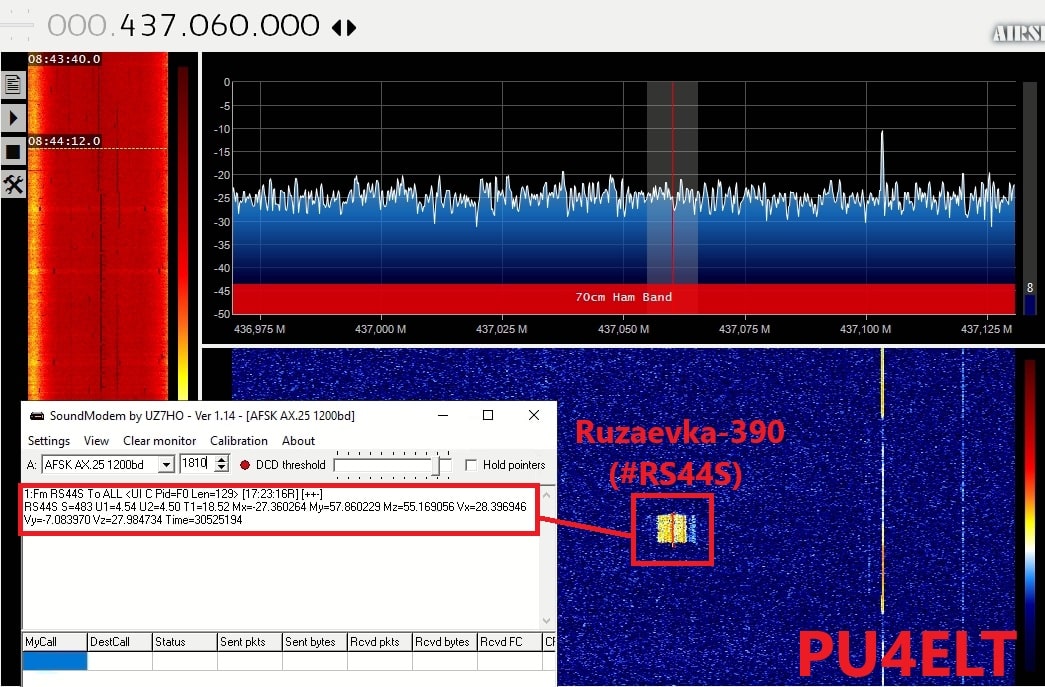This screenshot has height=687, width=1045.
Task: Click the Sent bytes column header
Action: click(315, 642)
